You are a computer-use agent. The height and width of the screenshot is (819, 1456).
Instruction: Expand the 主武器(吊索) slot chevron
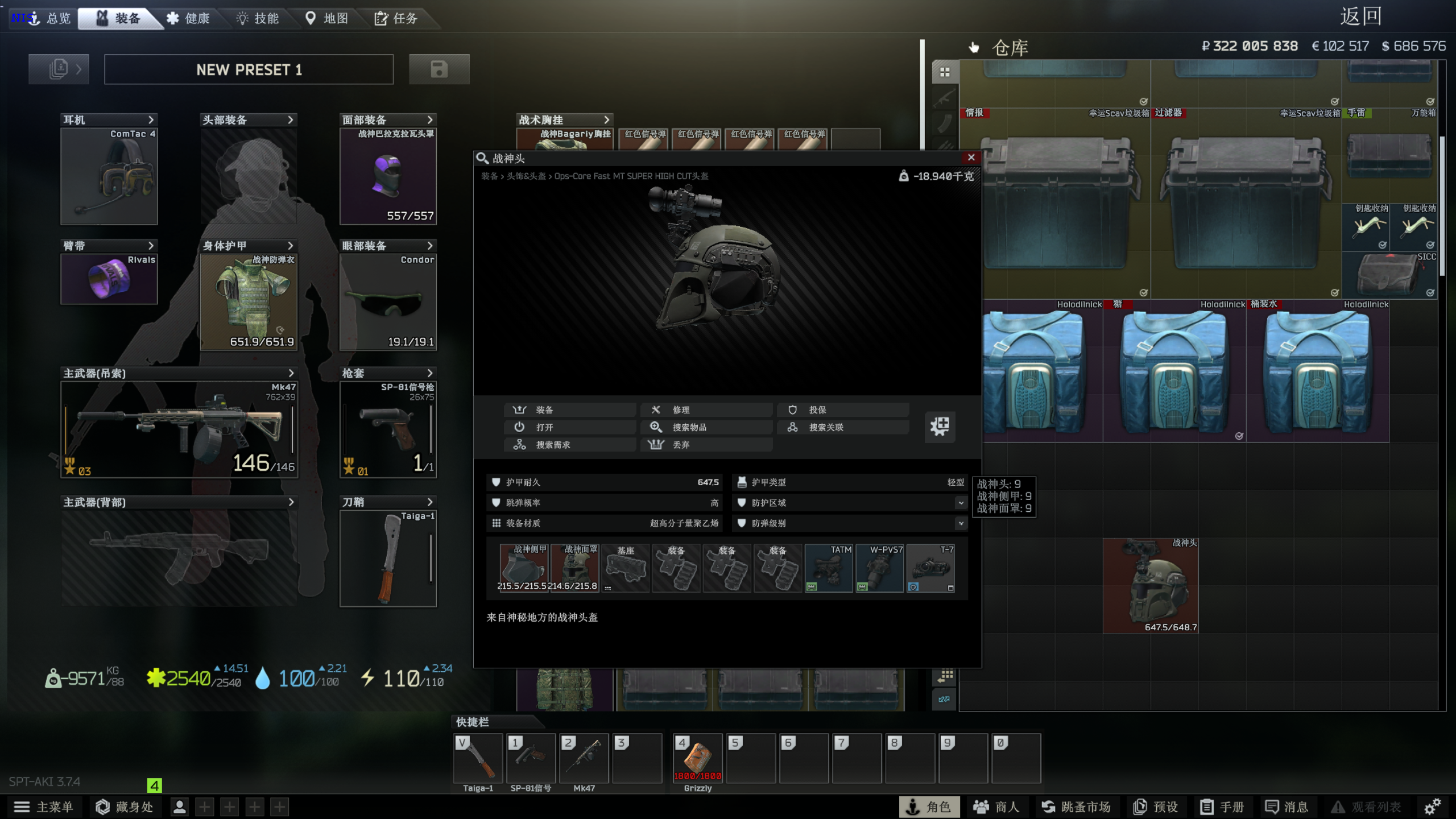291,373
